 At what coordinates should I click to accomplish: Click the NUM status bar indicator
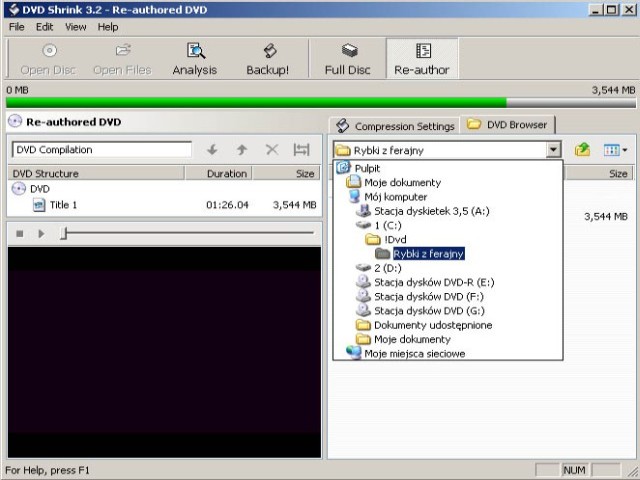point(574,470)
